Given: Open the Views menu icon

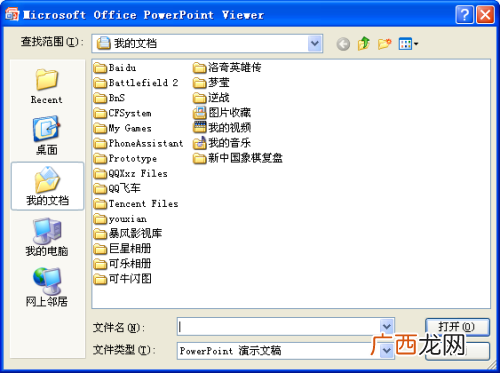Looking at the screenshot, I should pos(408,44).
